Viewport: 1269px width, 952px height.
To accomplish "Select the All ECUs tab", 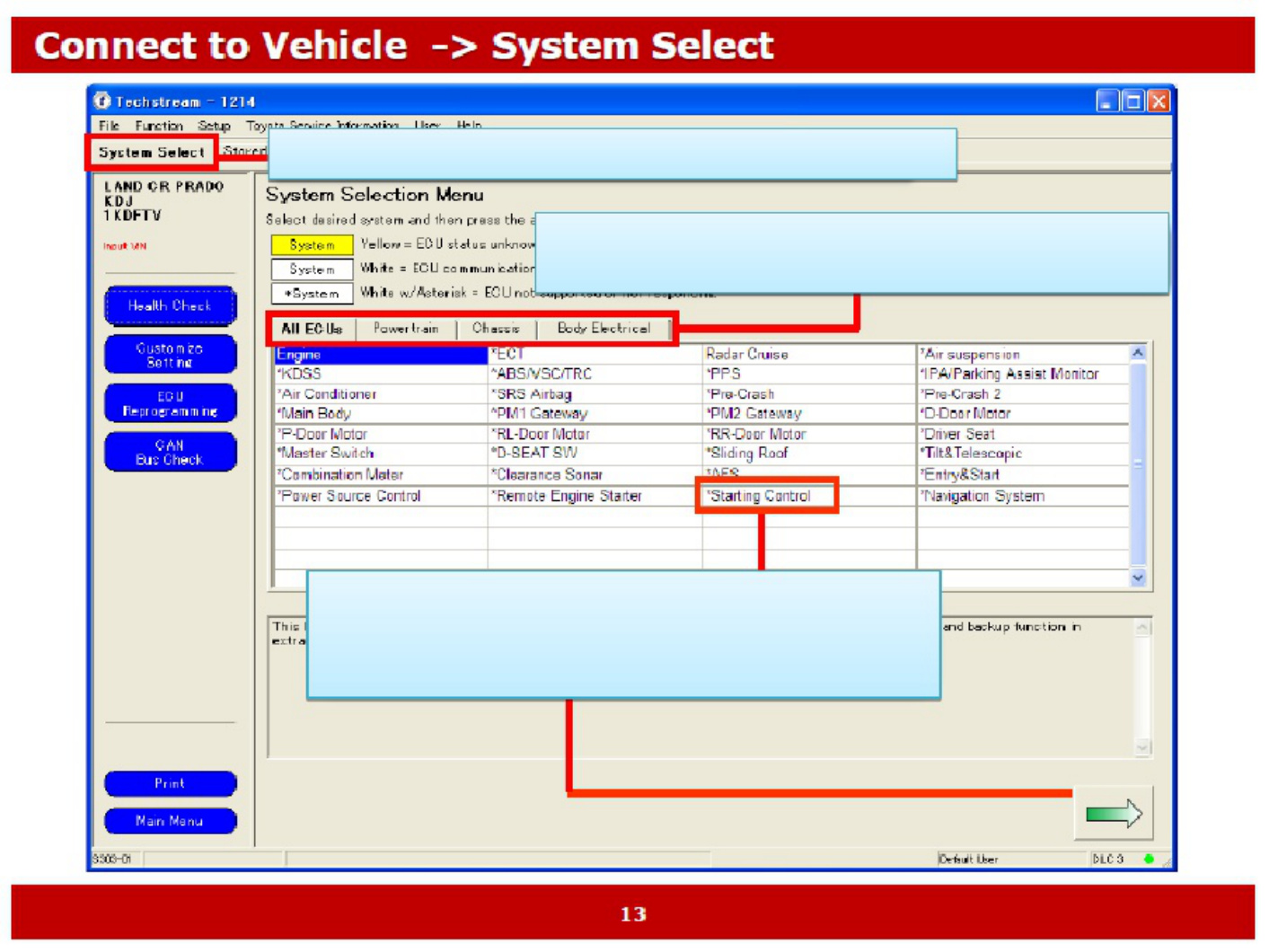I will point(312,329).
